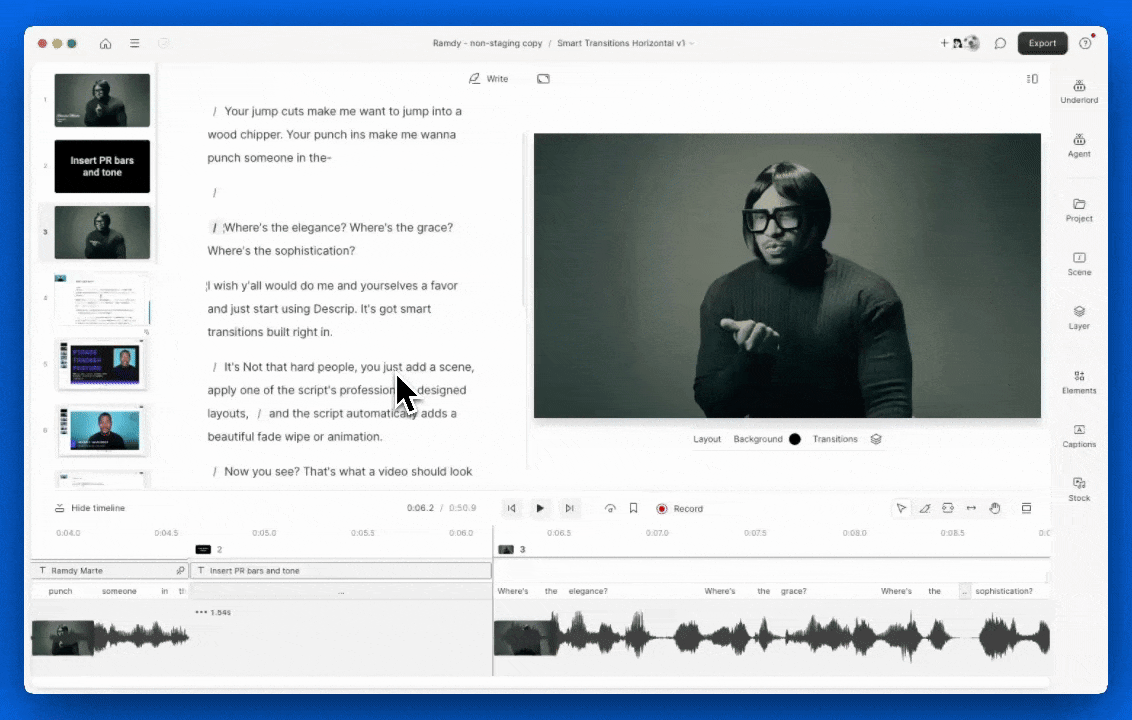Open the hamburger menu near top left

134,43
